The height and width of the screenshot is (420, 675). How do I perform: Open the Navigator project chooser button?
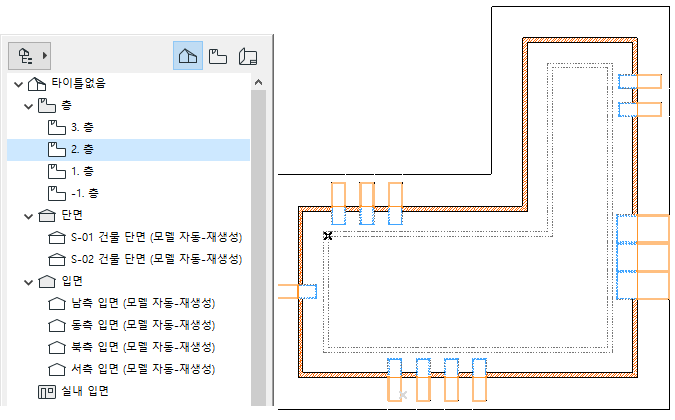(29, 56)
